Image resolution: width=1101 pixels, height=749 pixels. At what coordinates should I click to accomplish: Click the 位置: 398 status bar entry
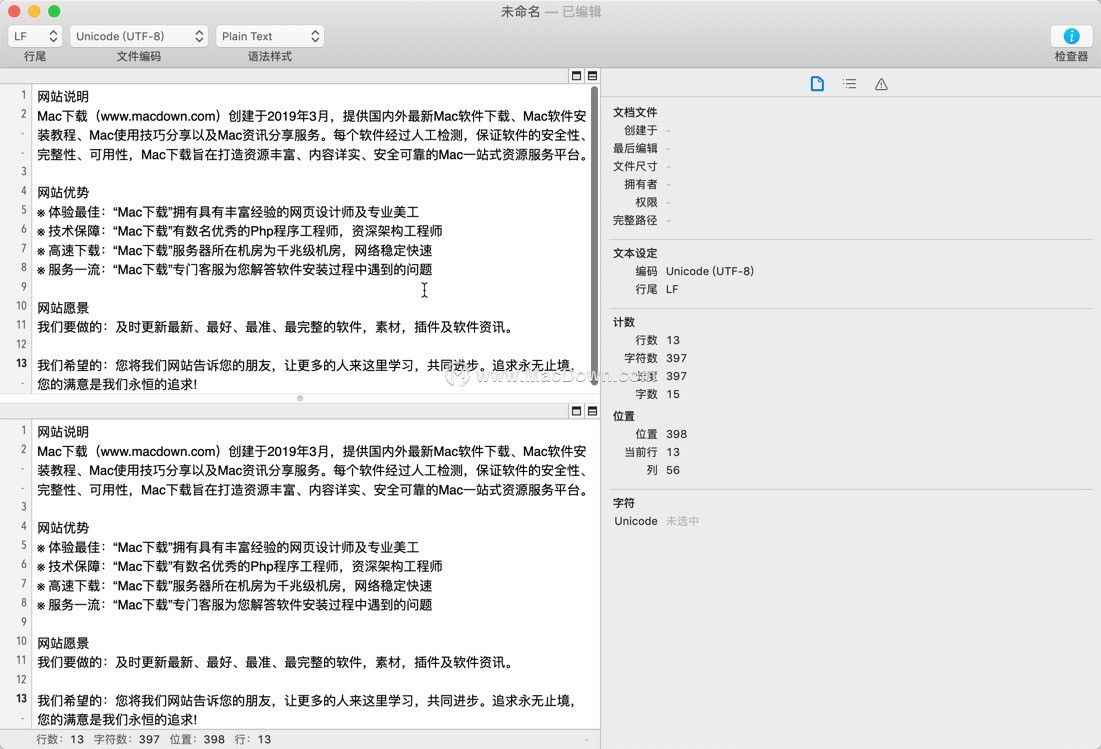tap(197, 739)
